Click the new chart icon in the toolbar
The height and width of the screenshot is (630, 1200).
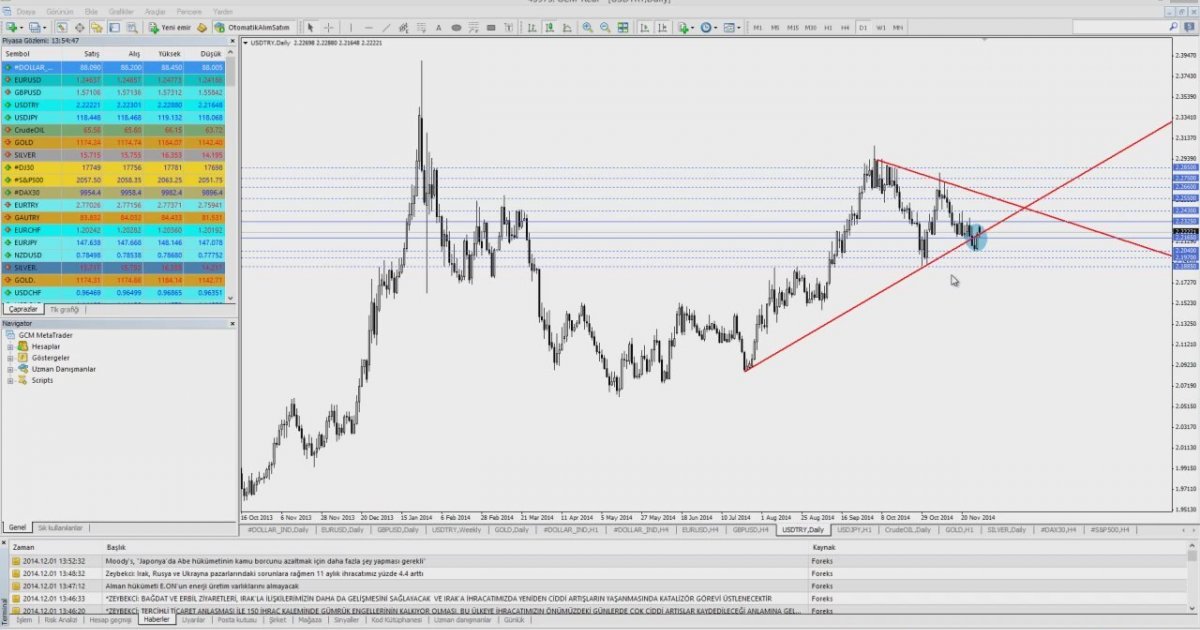pyautogui.click(x=12, y=28)
